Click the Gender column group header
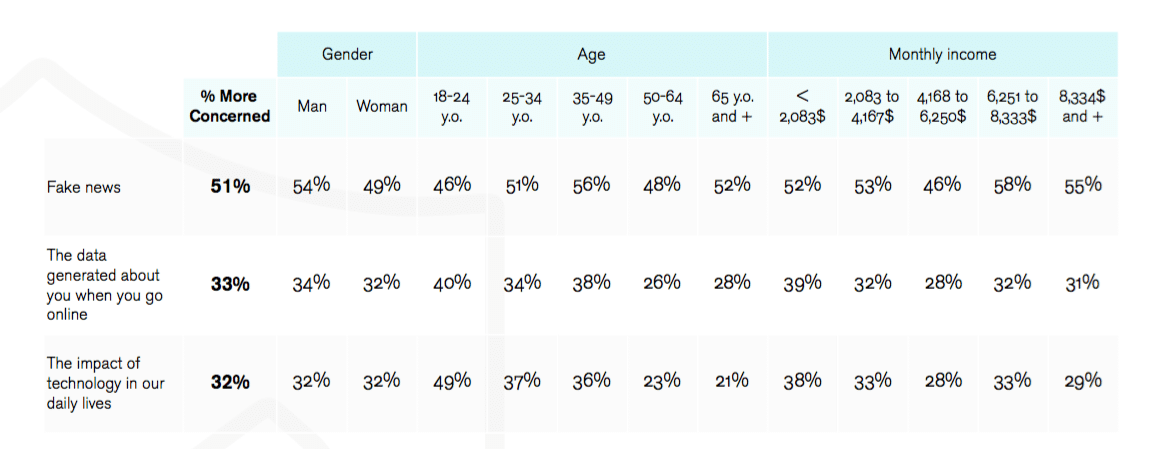 347,54
